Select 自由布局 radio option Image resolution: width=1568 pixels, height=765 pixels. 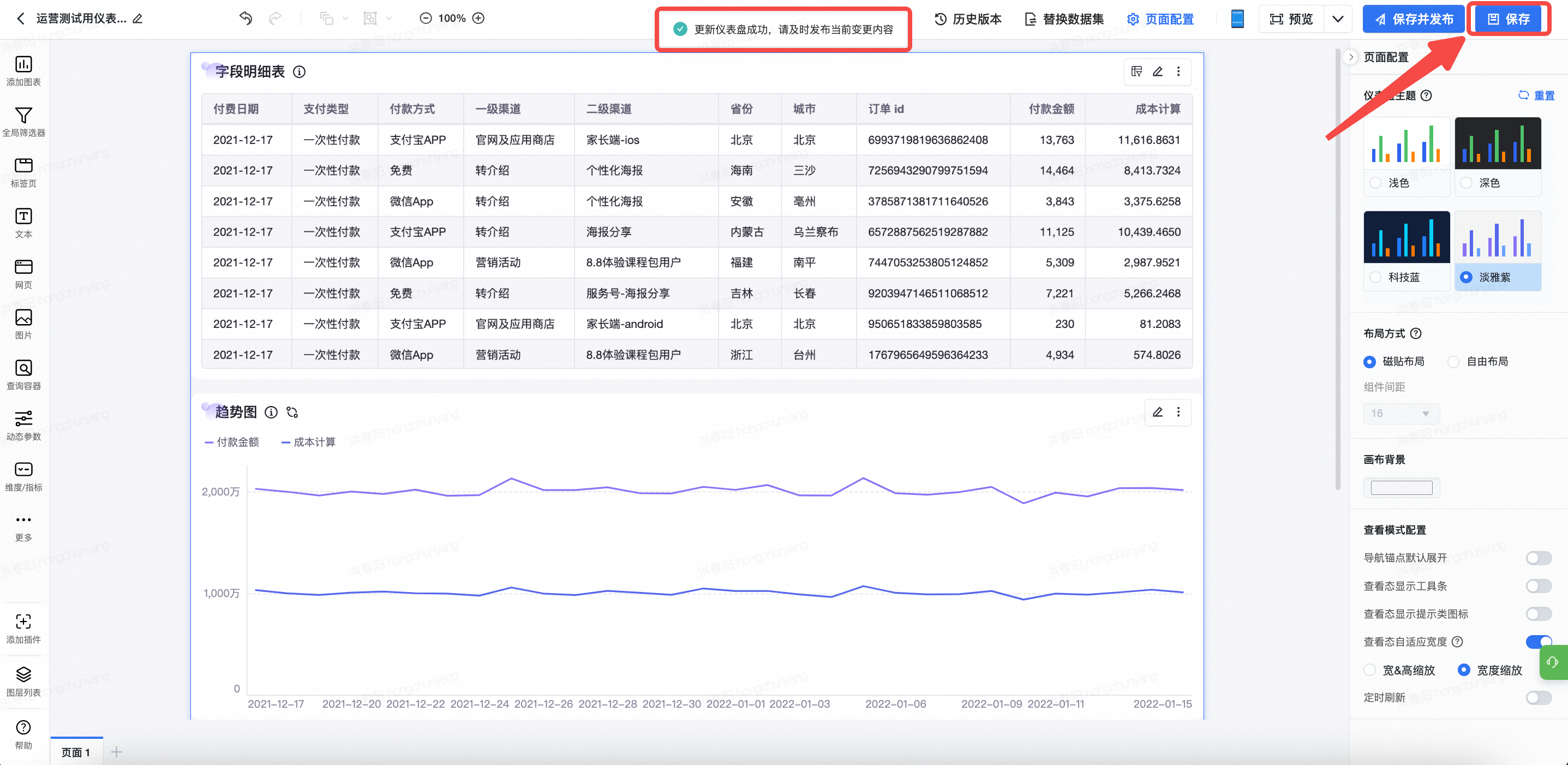point(1453,362)
